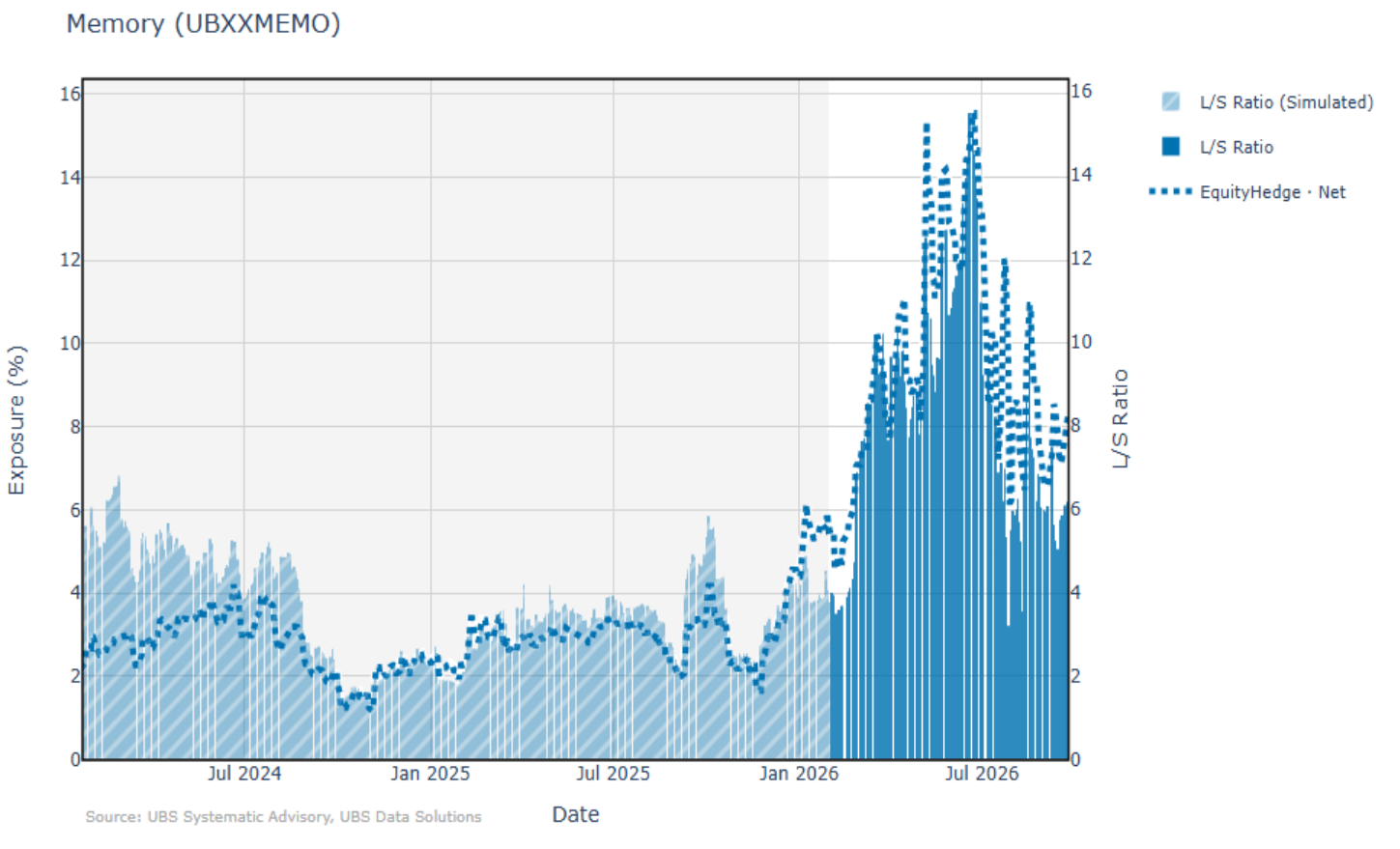This screenshot has width=1400, height=849.
Task: Click left axis tick value 10
Action: click(70, 343)
